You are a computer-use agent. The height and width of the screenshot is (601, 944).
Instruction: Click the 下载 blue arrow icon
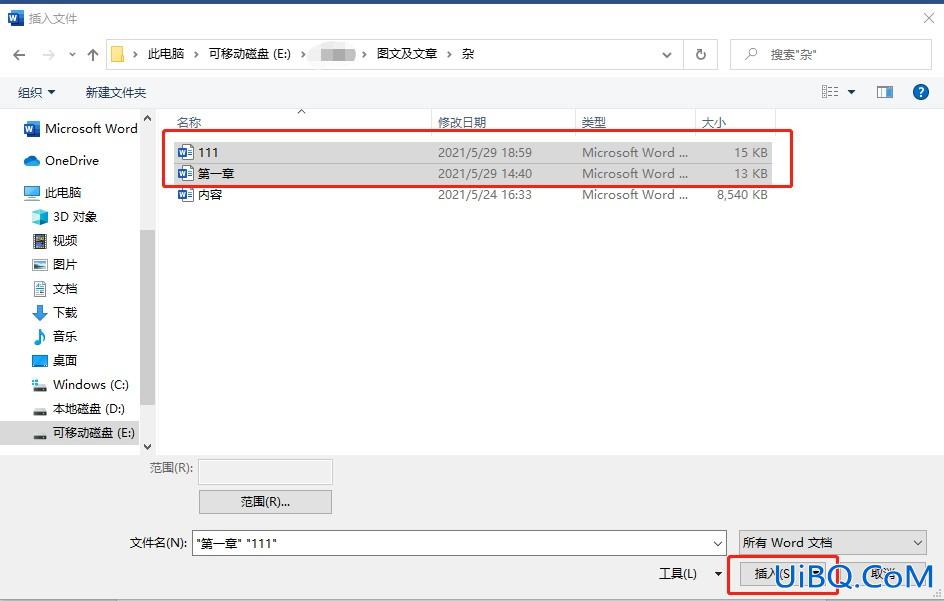coord(40,313)
